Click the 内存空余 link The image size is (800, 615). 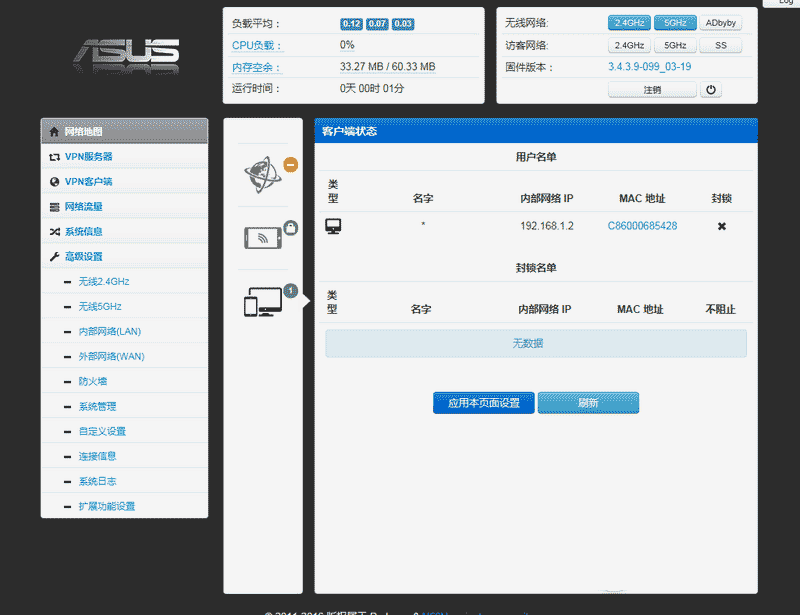click(256, 67)
